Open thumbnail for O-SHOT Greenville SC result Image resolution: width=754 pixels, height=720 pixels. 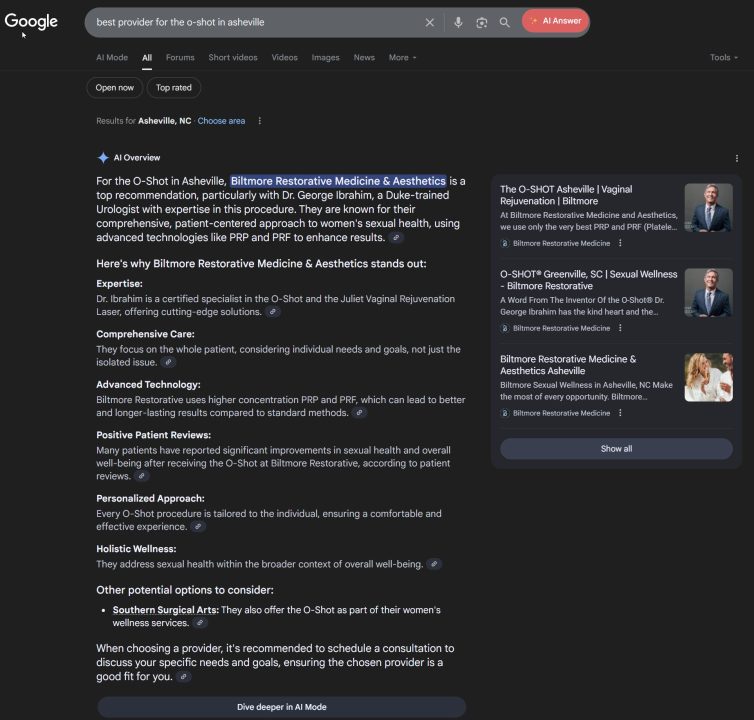708,293
